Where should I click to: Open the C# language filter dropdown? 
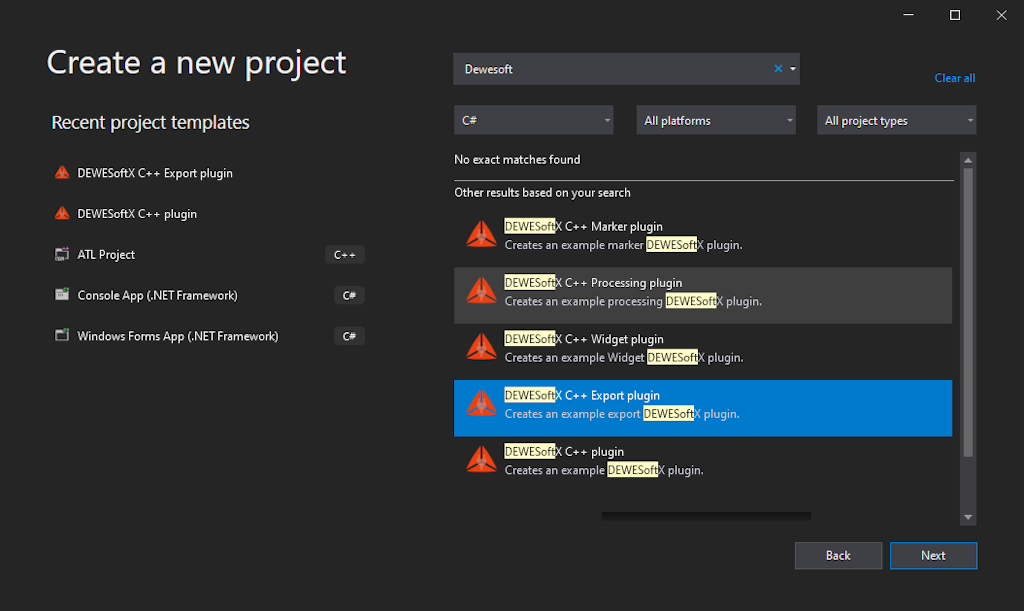pyautogui.click(x=534, y=120)
